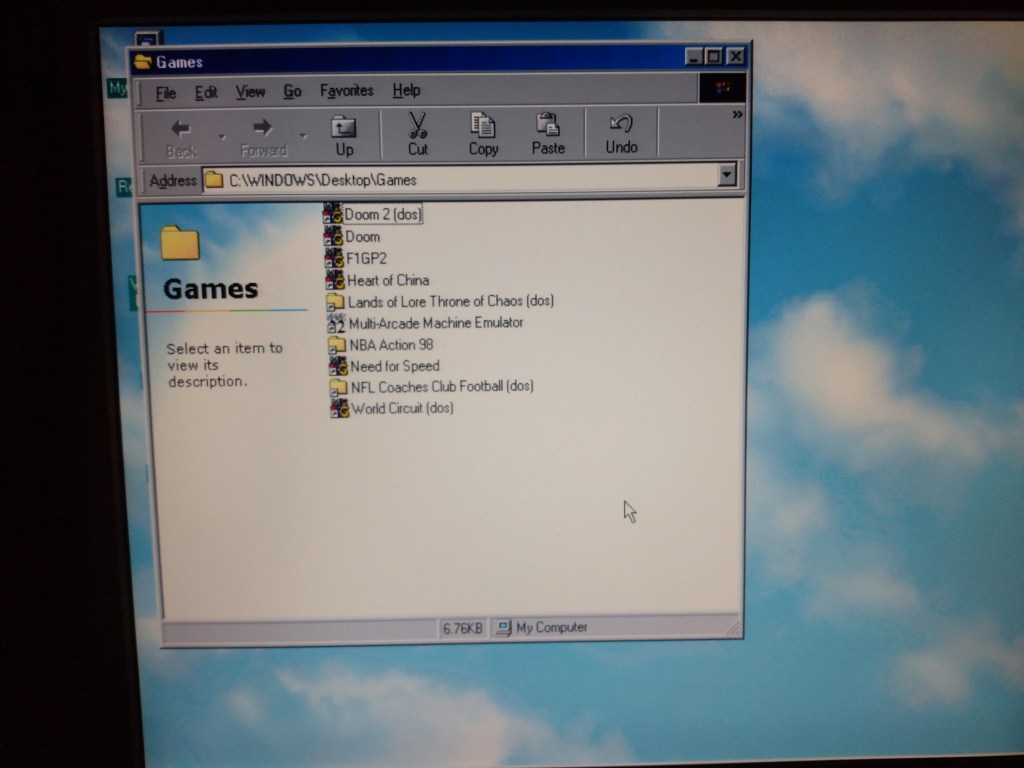Select Lands of Lore Throne of Chaos folder
1024x768 pixels.
(450, 301)
